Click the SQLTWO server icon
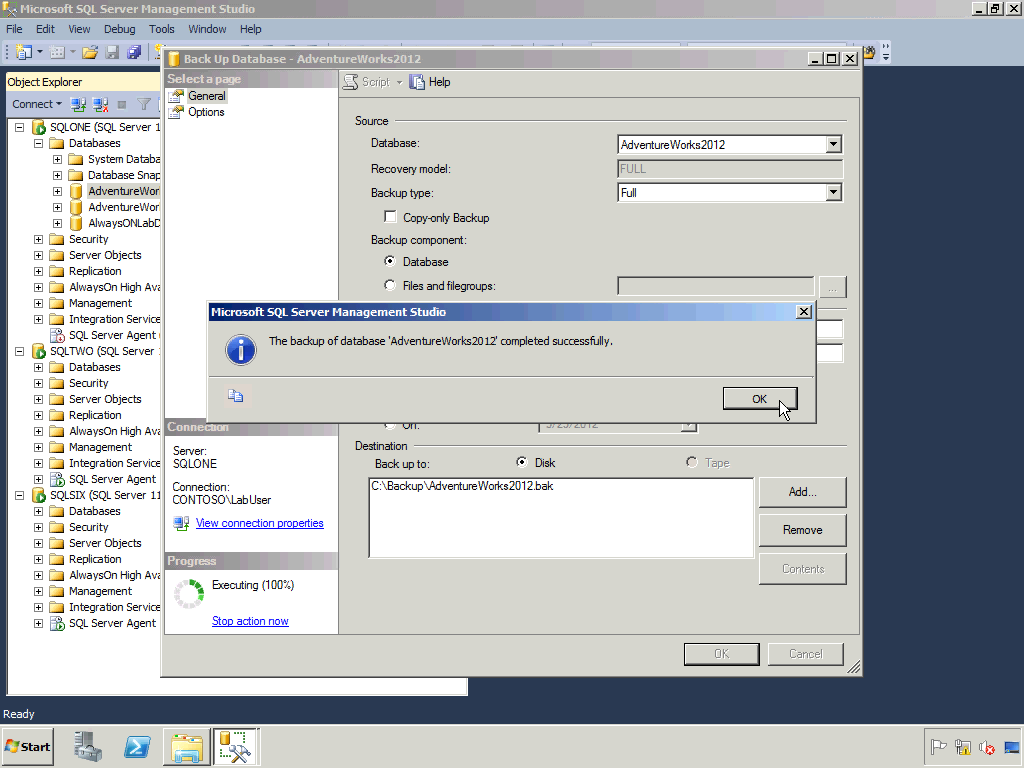The height and width of the screenshot is (768, 1024). pos(39,351)
